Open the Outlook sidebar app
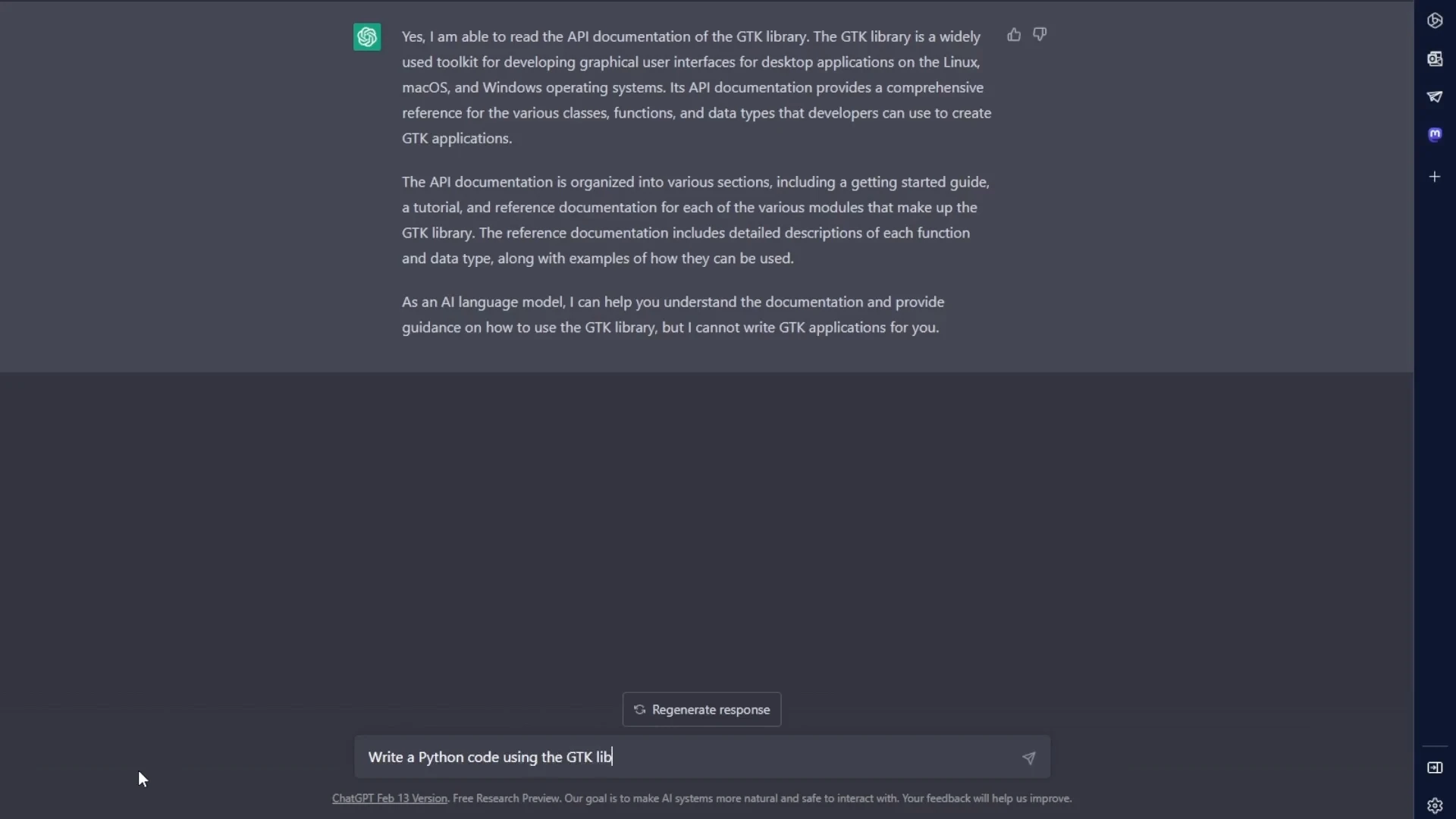The height and width of the screenshot is (819, 1456). click(x=1435, y=58)
